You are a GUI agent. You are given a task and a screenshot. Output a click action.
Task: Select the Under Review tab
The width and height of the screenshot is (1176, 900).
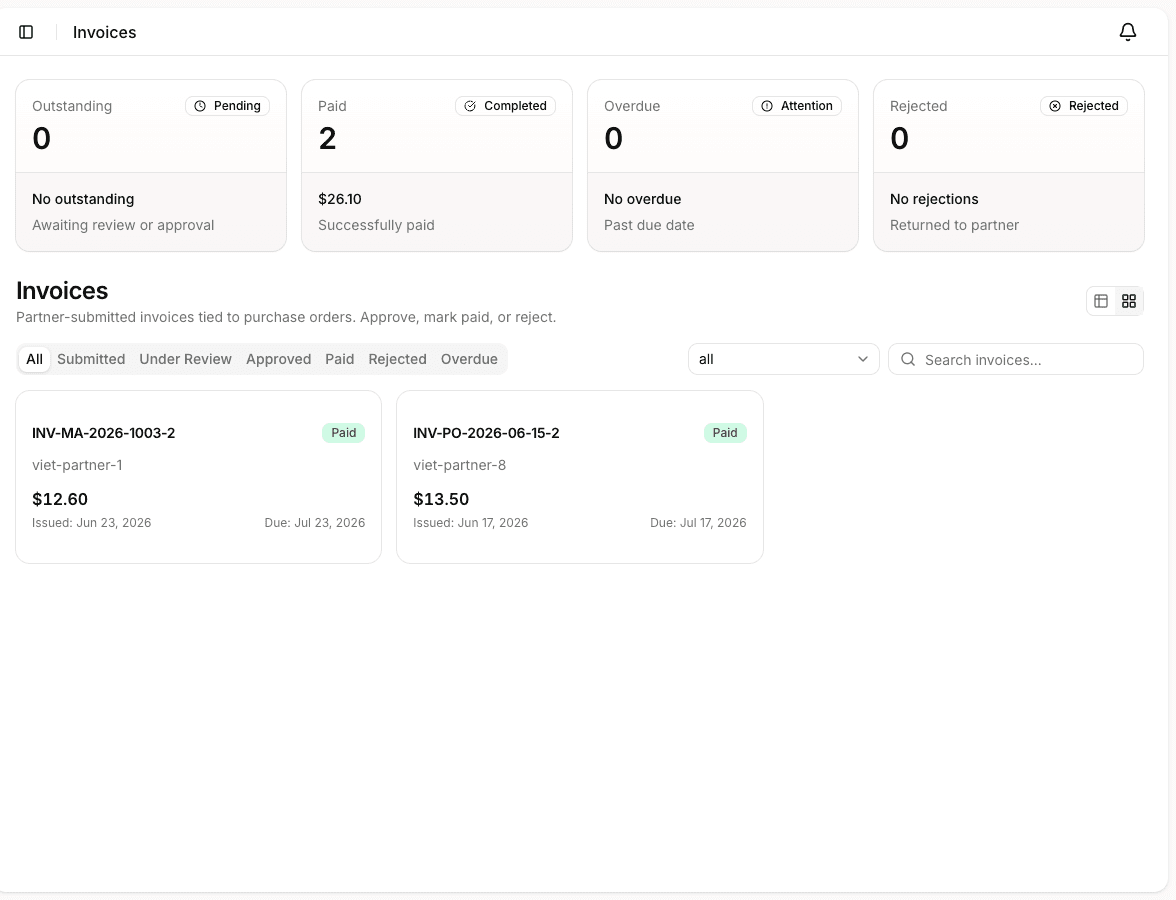(185, 359)
